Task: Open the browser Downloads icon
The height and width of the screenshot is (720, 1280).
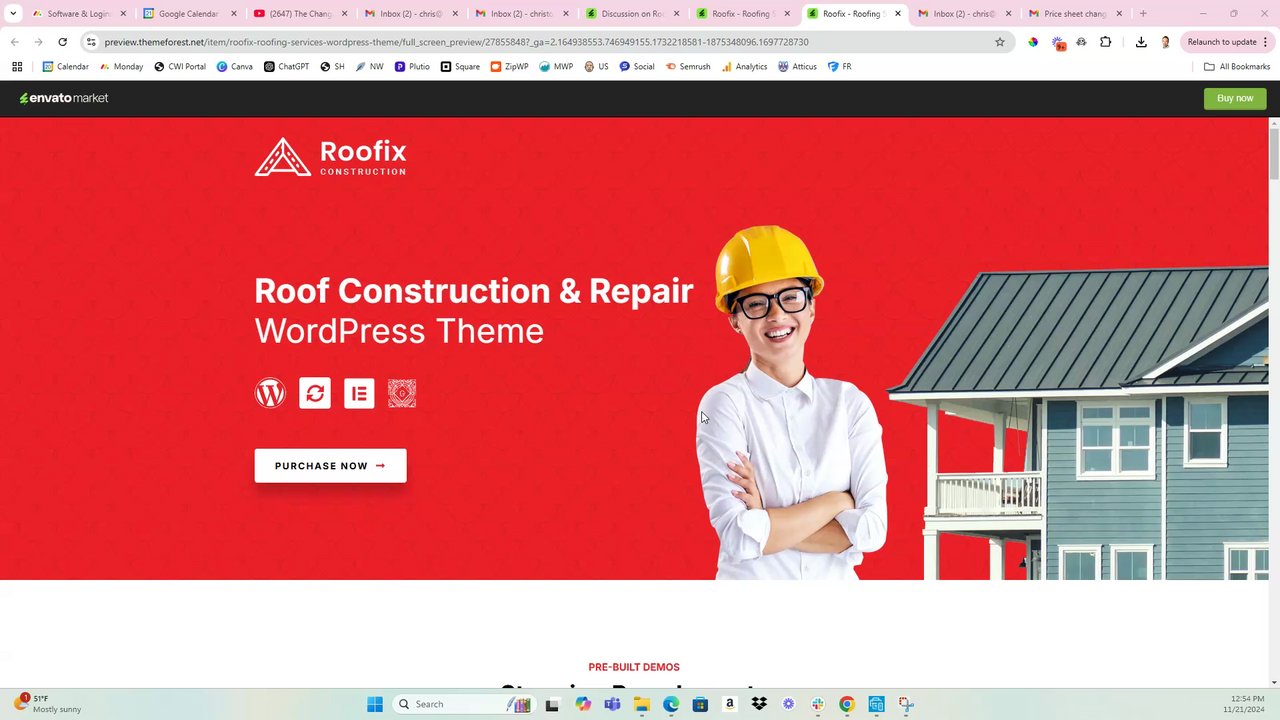Action: 1141,42
